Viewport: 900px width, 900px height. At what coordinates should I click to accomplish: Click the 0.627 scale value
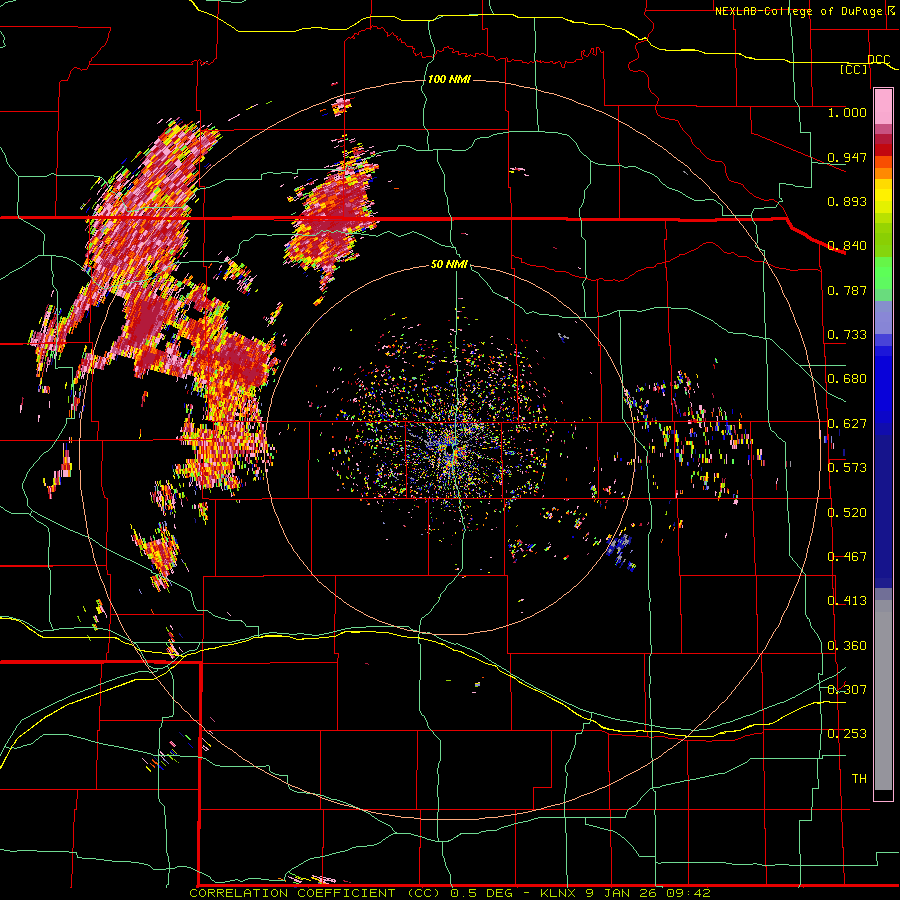coord(847,423)
